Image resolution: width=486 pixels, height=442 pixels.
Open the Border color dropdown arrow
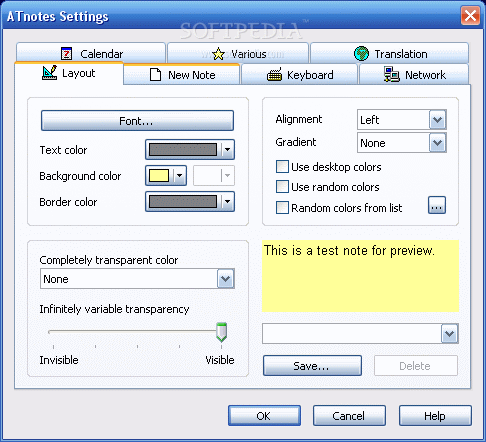(x=227, y=202)
